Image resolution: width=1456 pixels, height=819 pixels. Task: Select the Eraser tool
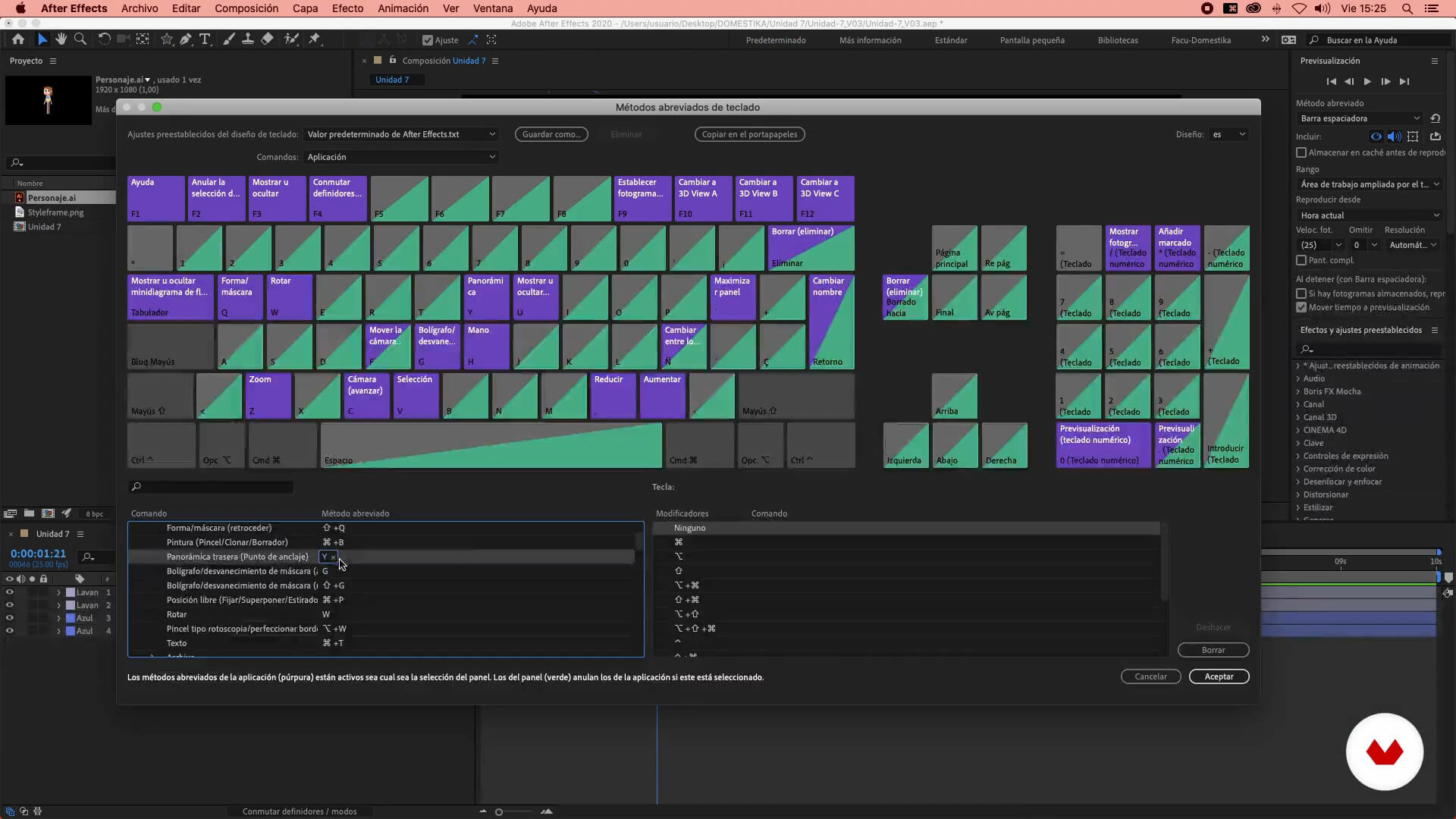[267, 39]
